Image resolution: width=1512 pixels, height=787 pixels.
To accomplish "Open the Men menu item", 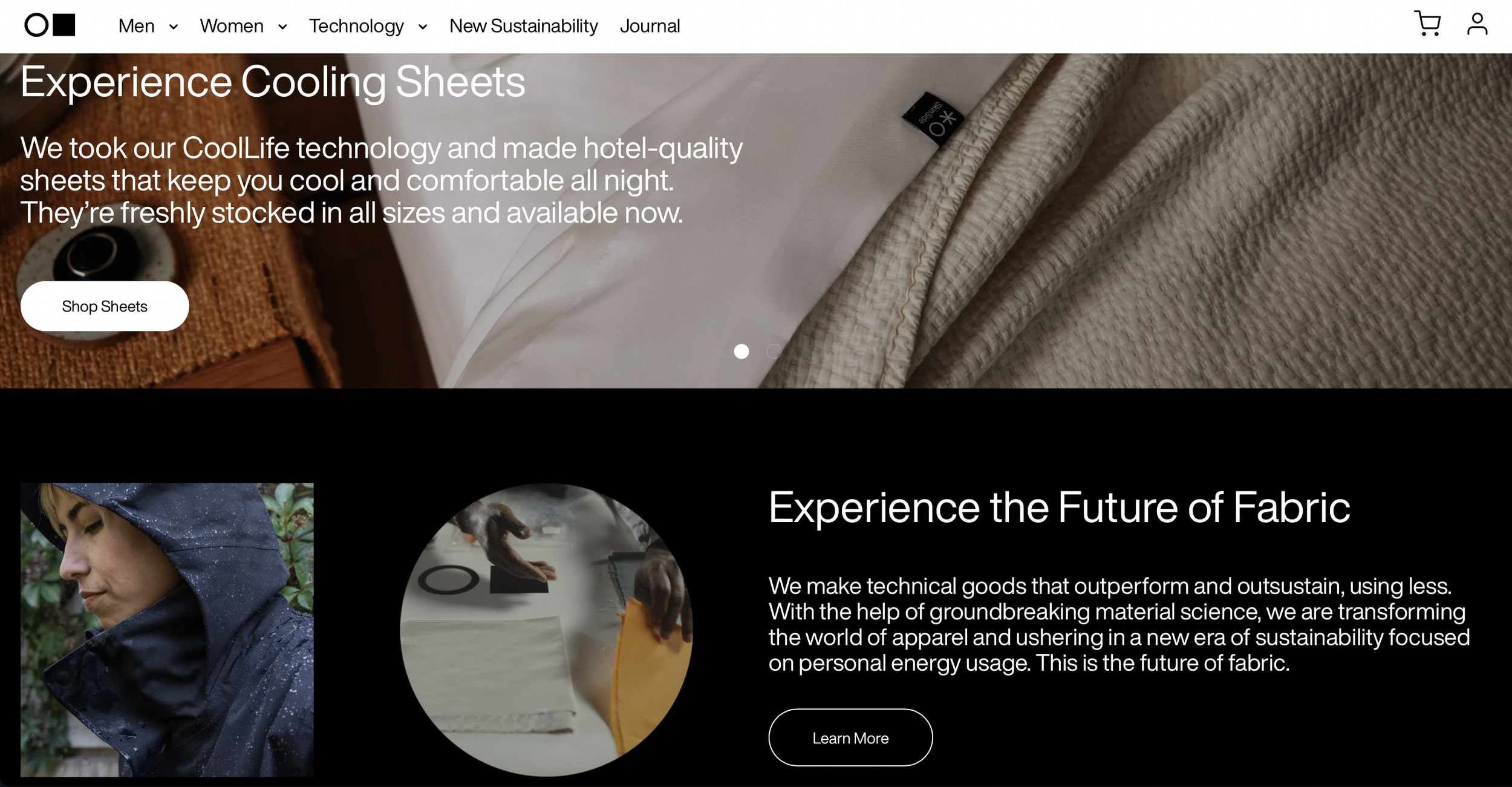I will point(137,26).
